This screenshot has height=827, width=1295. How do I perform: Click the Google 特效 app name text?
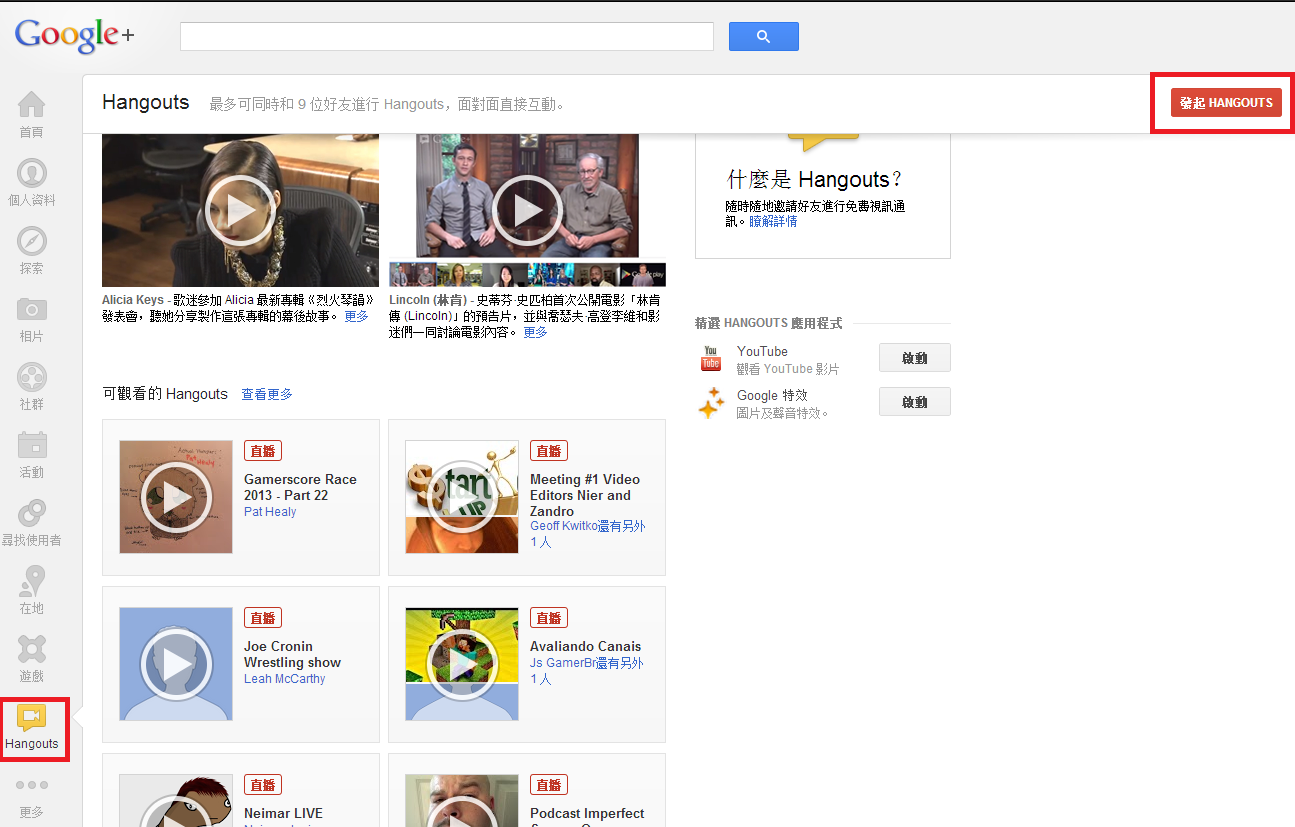click(x=772, y=395)
